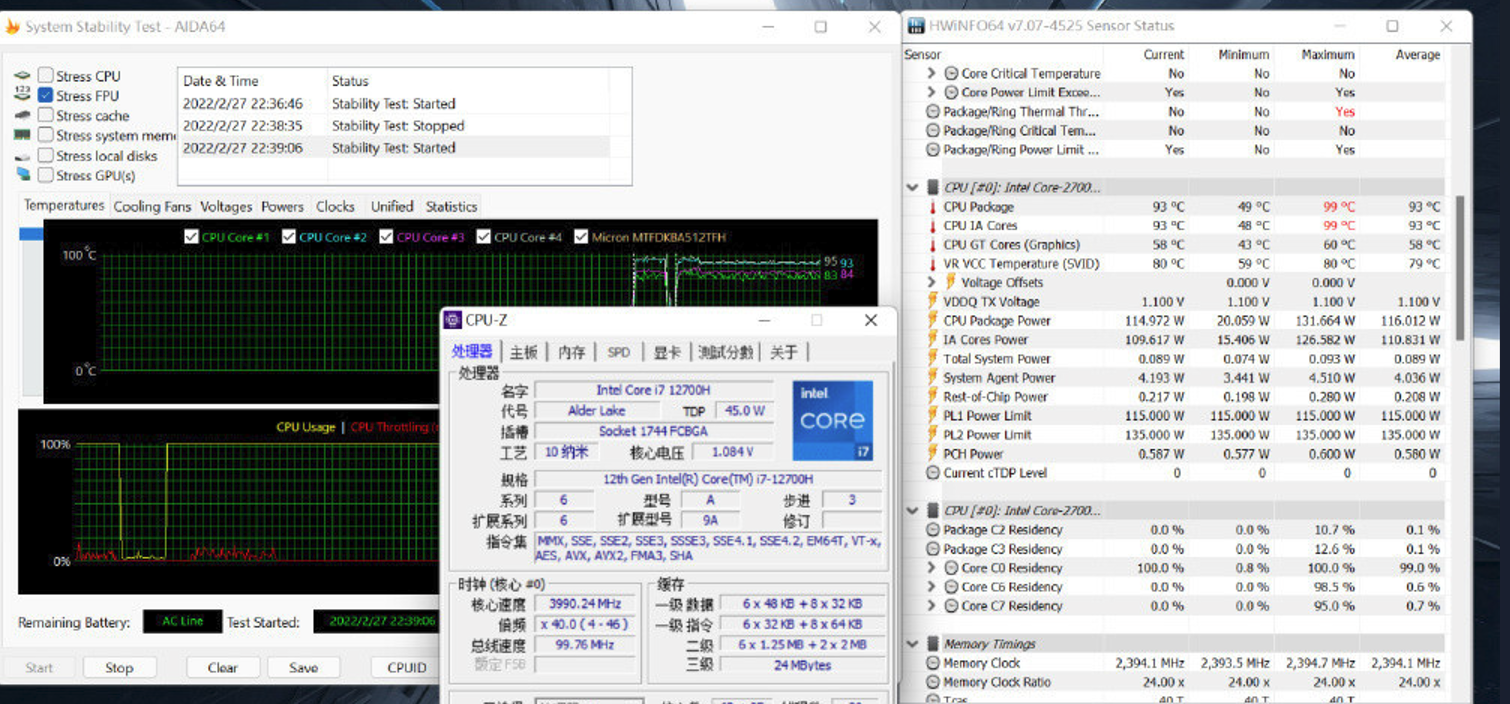Open the Statistics tab in AIDA64
The width and height of the screenshot is (1510, 704).
451,207
